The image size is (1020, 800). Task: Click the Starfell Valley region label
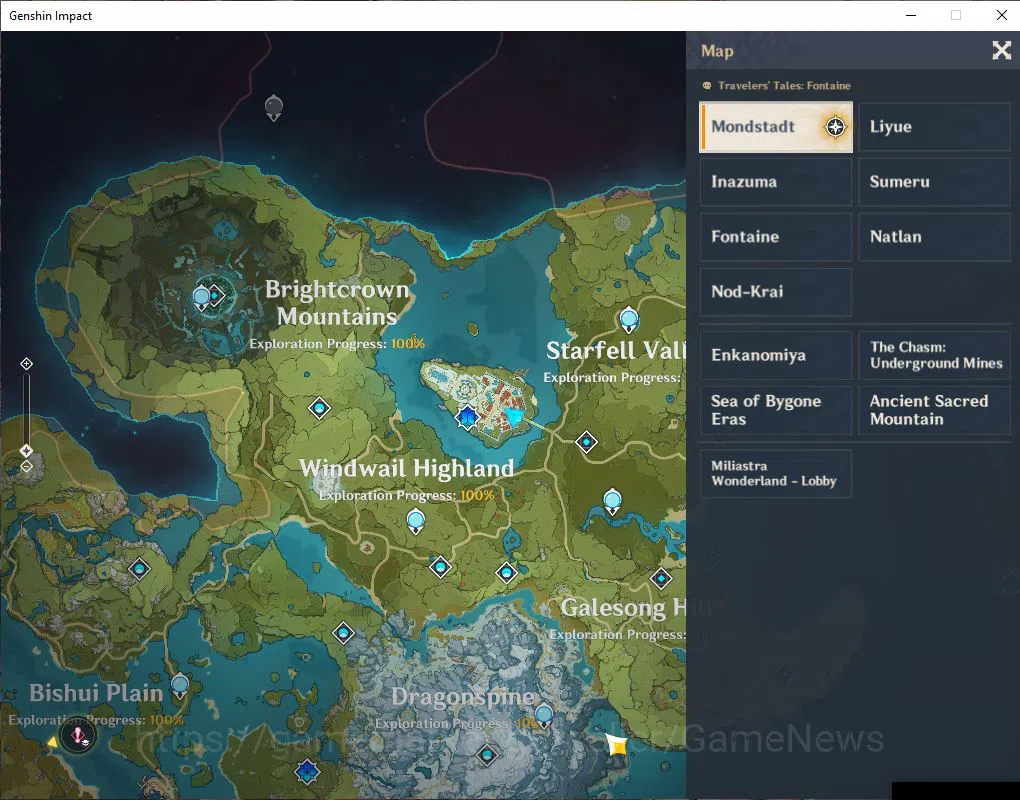point(615,351)
